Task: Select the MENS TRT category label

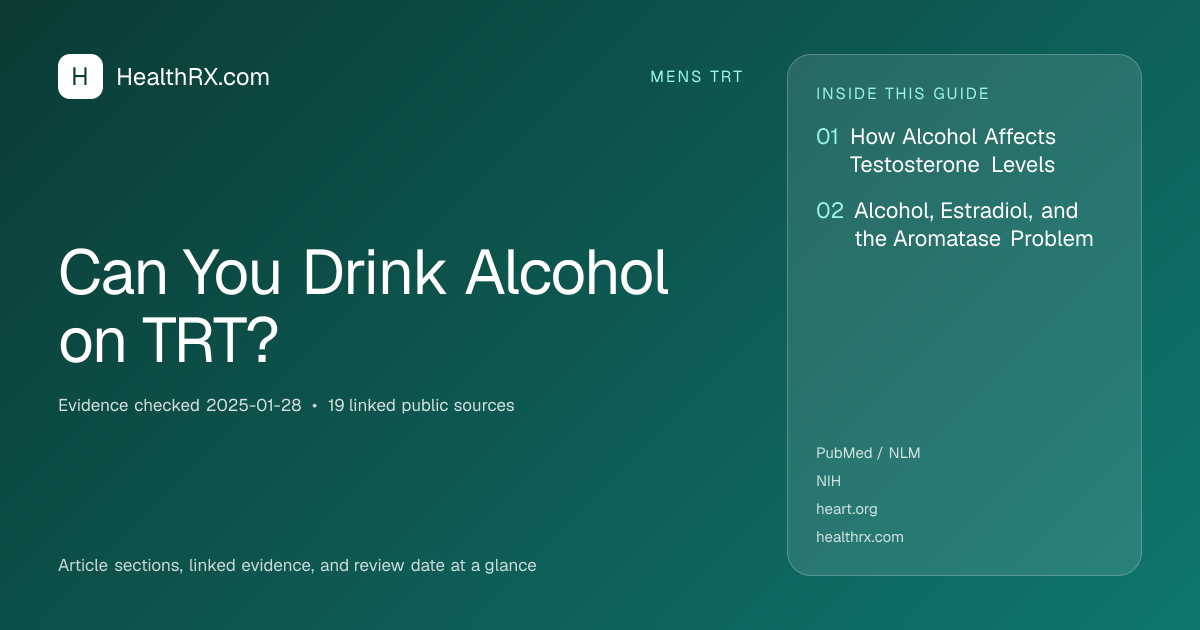Action: (x=697, y=77)
